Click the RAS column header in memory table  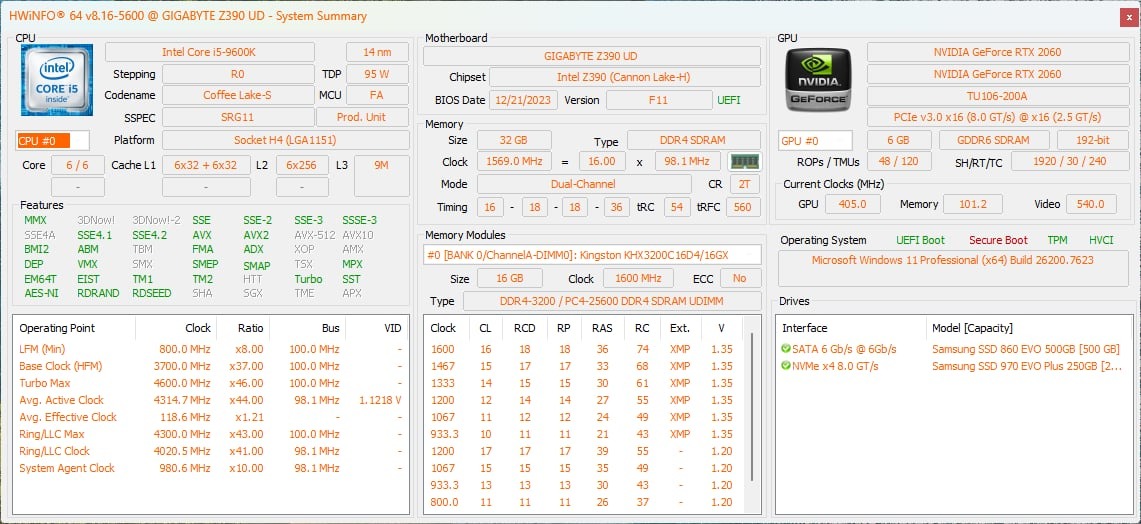(602, 328)
